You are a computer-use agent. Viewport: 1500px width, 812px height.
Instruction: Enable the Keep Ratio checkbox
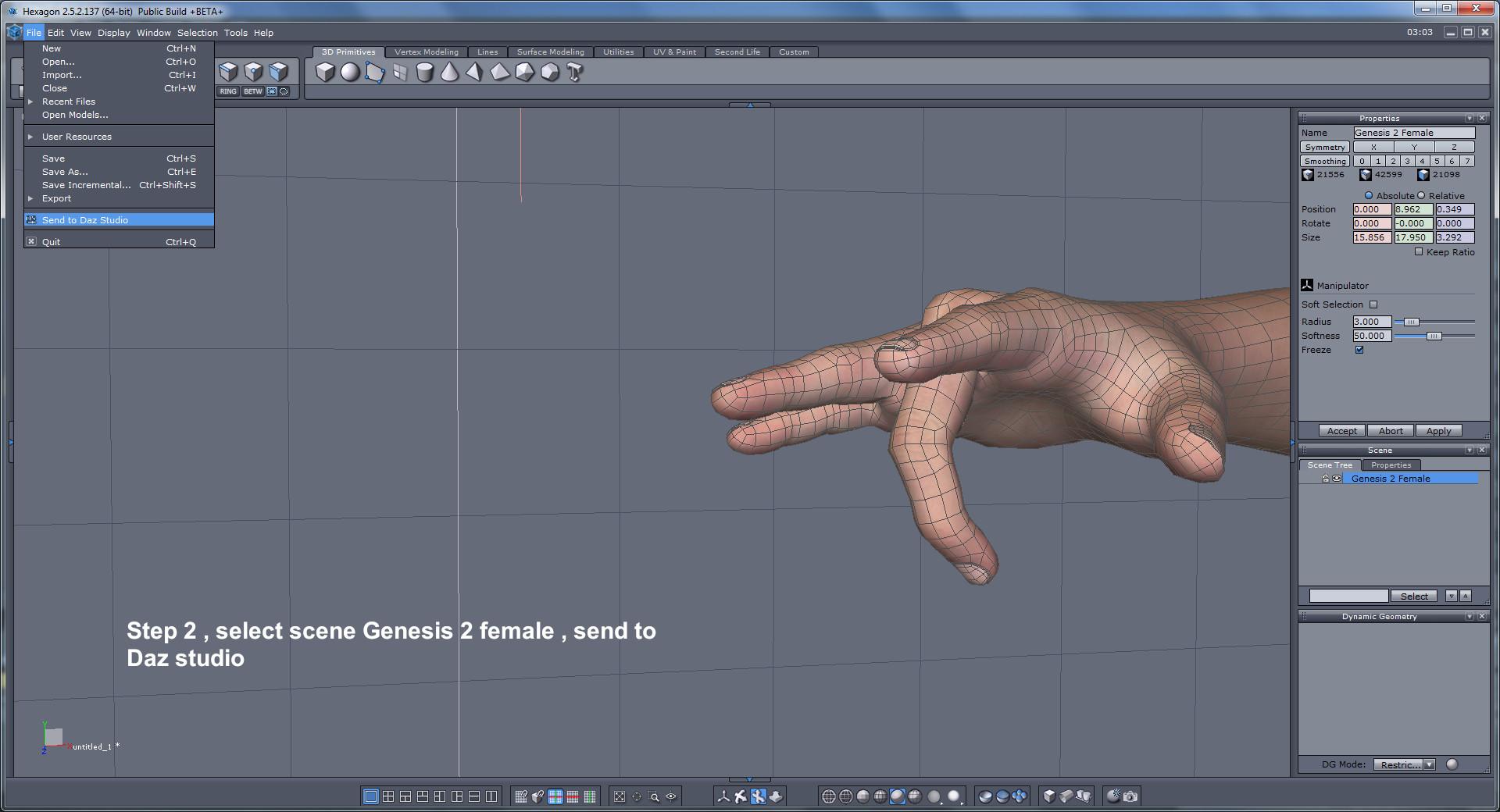[x=1419, y=251]
